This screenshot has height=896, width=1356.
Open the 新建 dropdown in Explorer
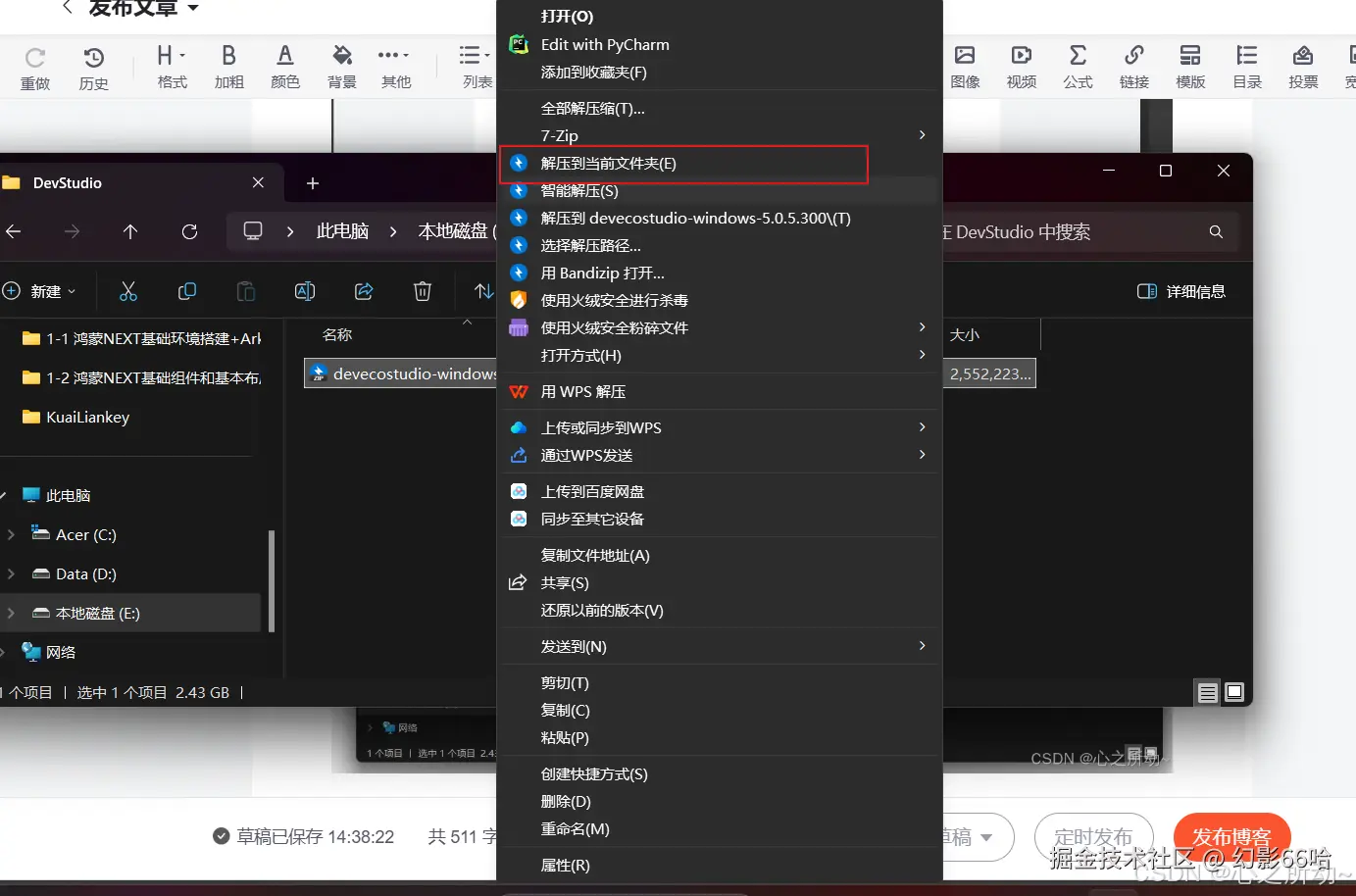39,291
